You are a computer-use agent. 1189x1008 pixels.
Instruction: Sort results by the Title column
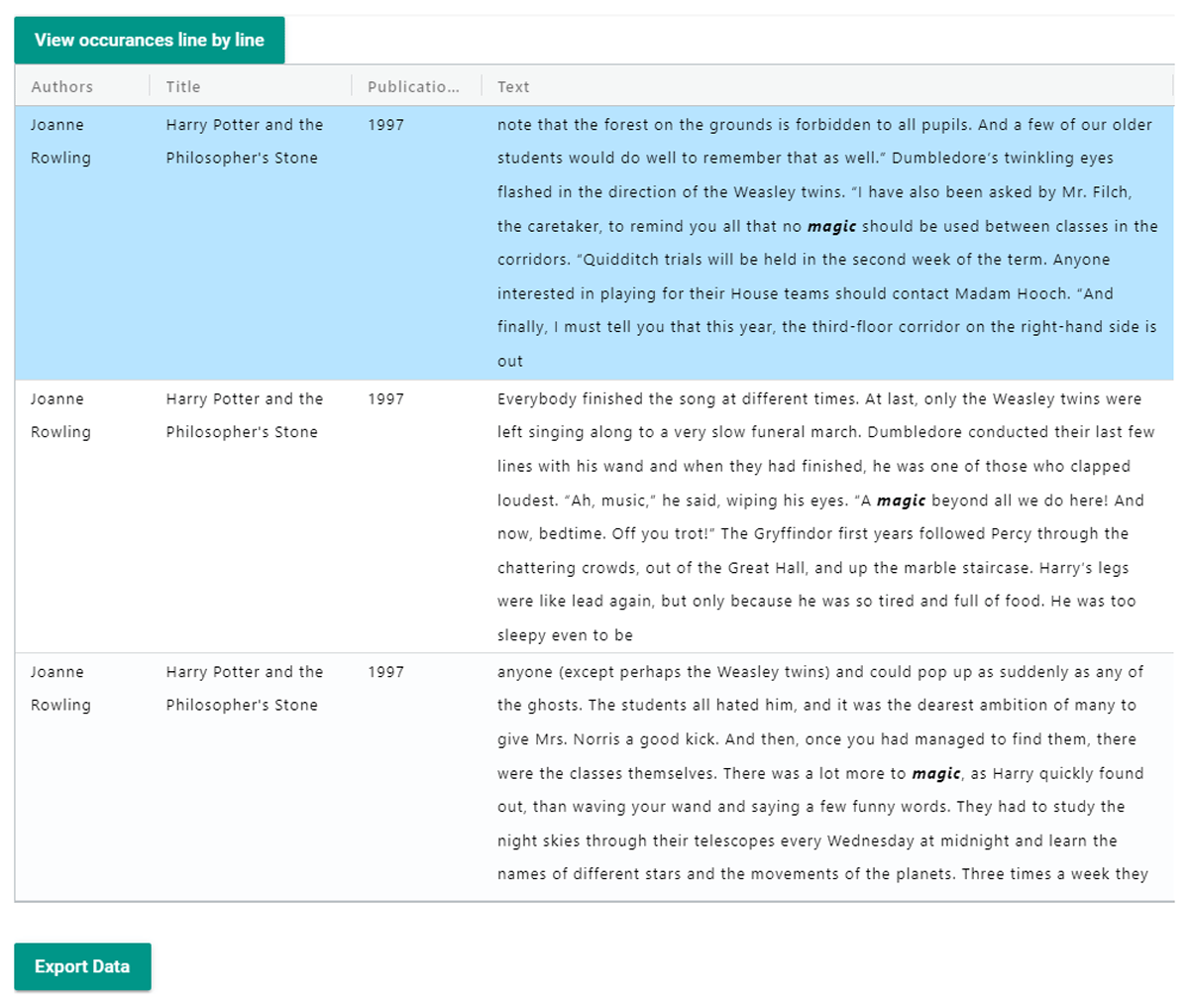(x=184, y=86)
